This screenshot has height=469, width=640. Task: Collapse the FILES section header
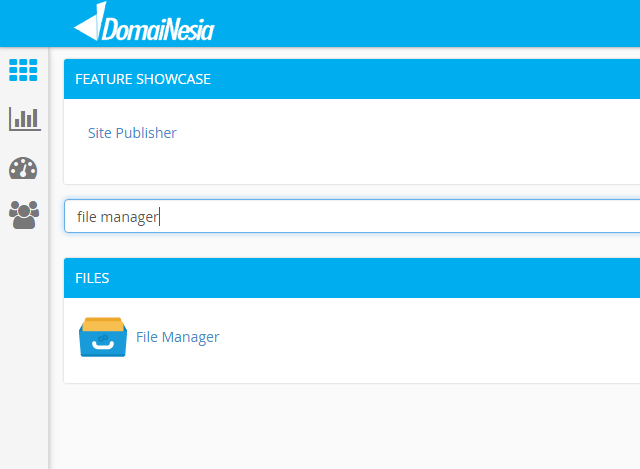click(352, 278)
